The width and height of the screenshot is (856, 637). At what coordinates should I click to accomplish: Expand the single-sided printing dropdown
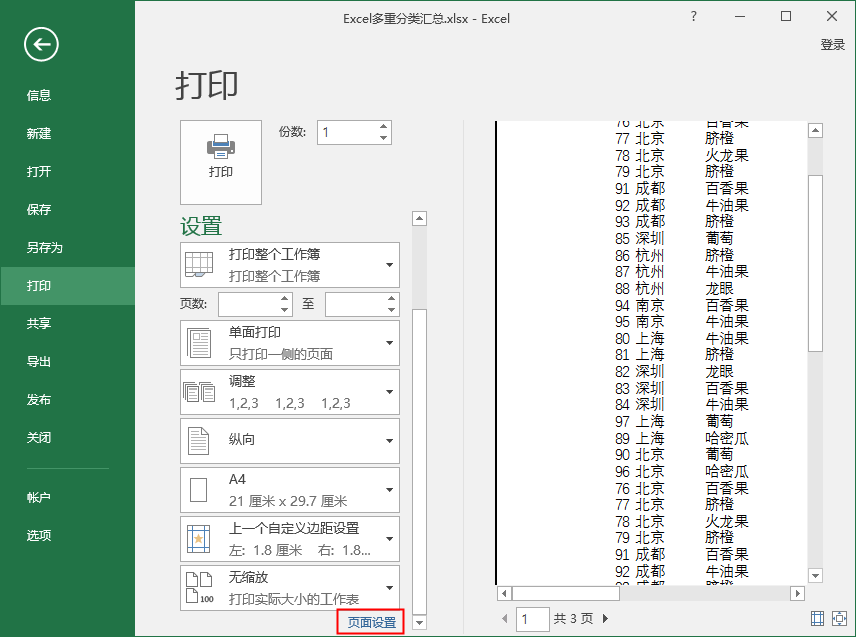(x=290, y=343)
